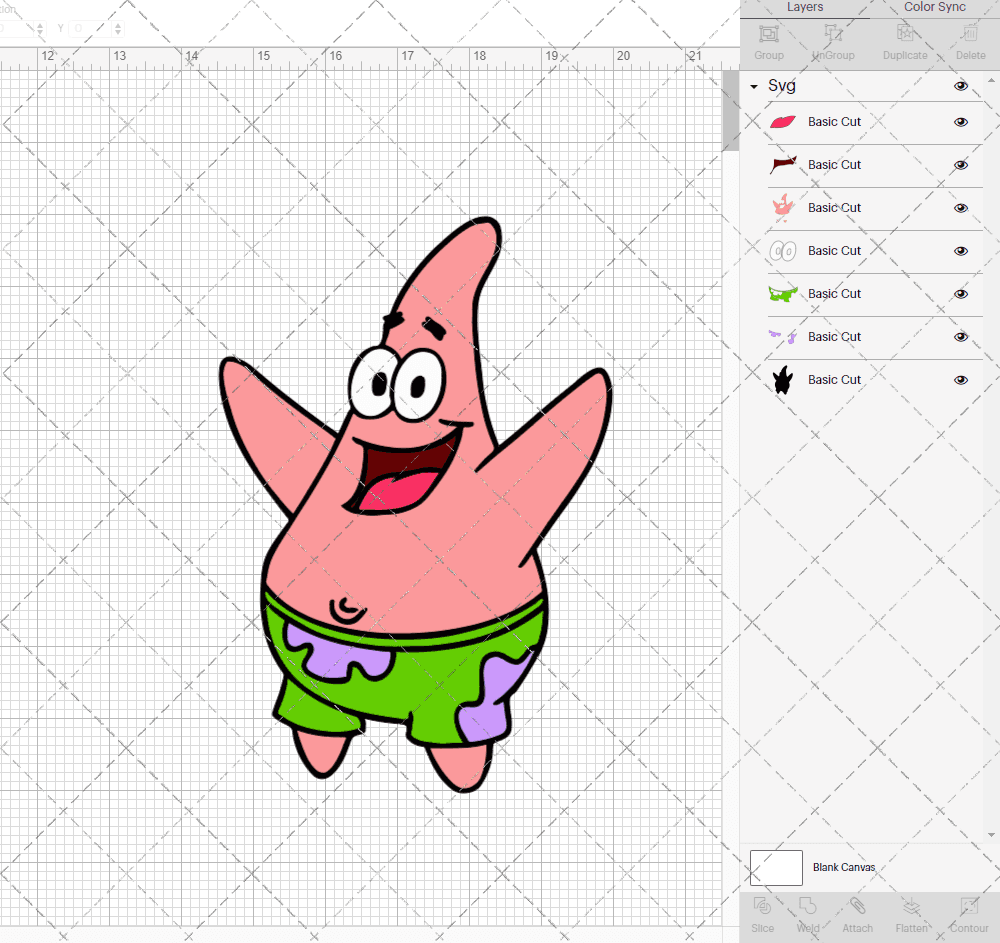The height and width of the screenshot is (943, 1000).
Task: Select the black outline layer thumbnail
Action: click(783, 380)
